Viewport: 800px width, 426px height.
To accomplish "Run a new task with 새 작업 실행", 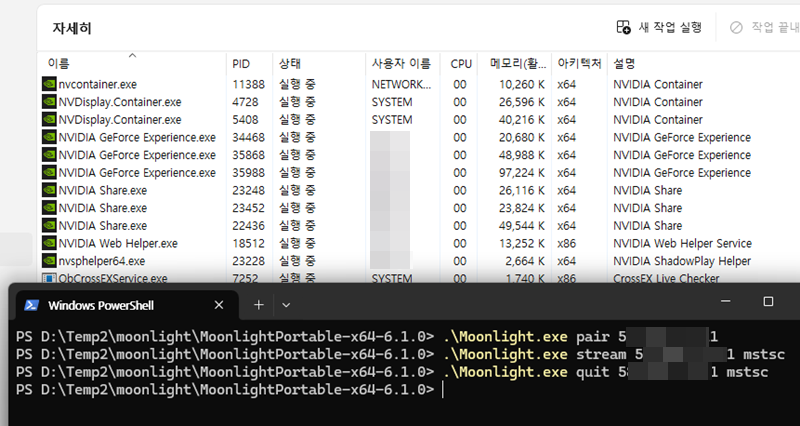I will [x=659, y=27].
